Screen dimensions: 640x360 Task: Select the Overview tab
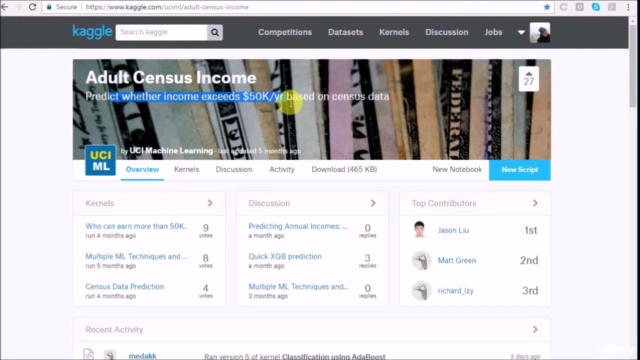[142, 169]
